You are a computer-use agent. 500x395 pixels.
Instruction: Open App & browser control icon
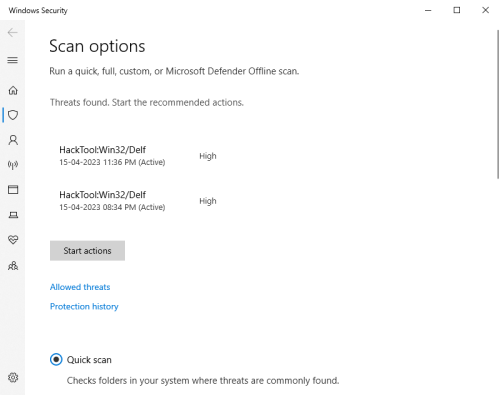point(13,190)
